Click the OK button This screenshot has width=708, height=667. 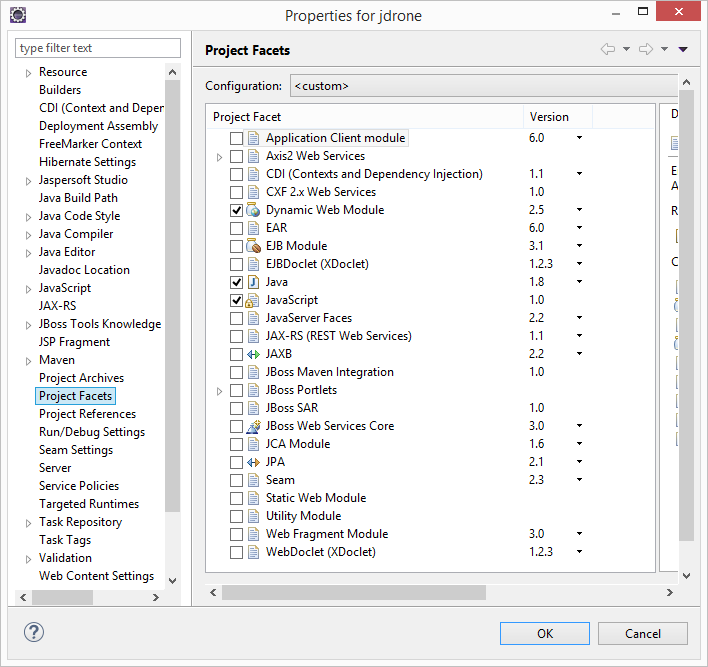click(x=545, y=634)
